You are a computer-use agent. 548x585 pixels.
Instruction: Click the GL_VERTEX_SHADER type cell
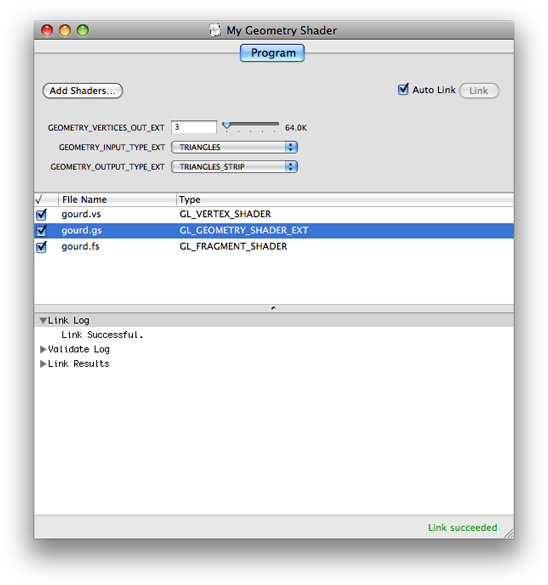click(225, 214)
